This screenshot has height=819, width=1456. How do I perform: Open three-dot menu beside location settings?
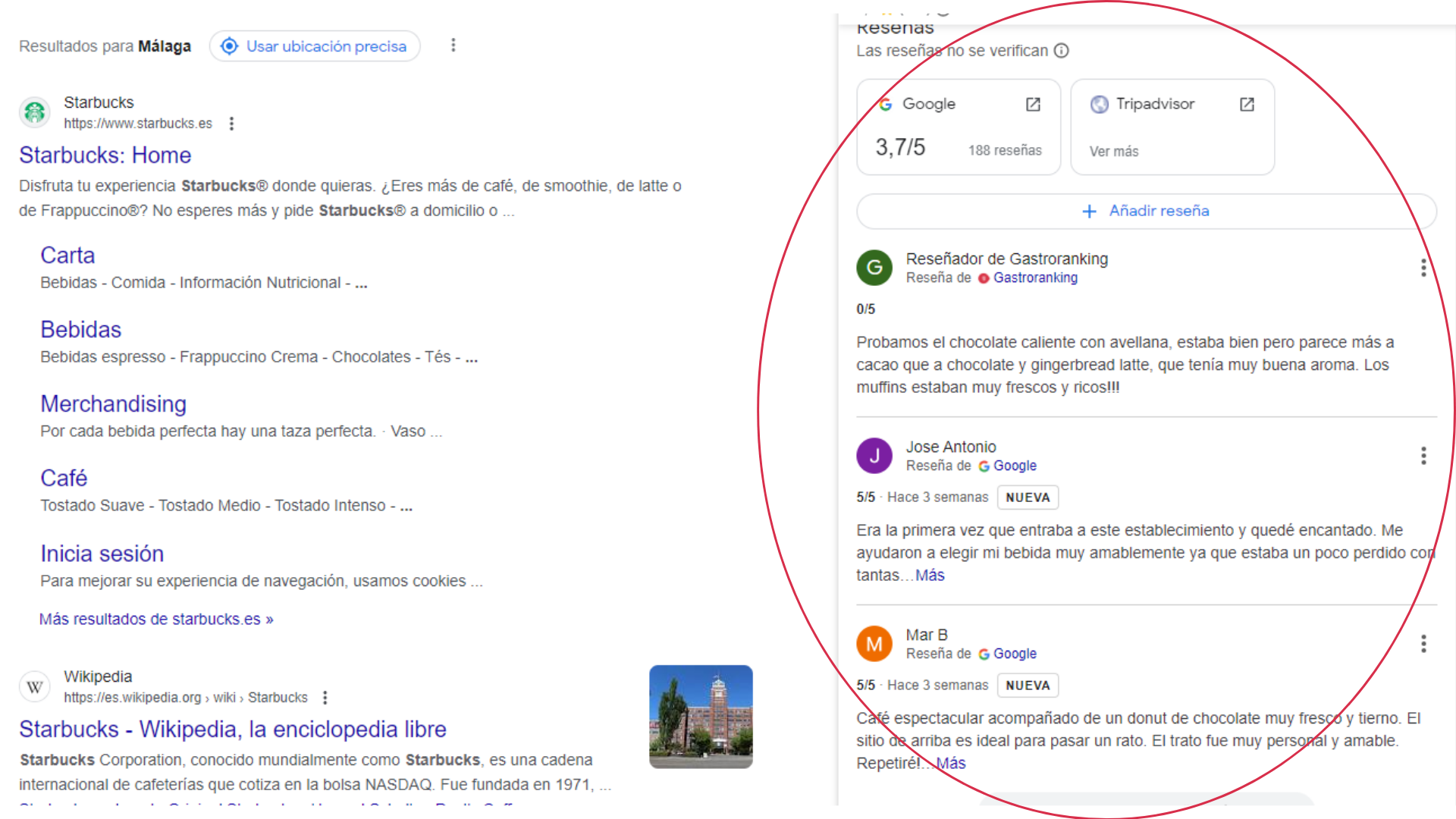pos(453,45)
